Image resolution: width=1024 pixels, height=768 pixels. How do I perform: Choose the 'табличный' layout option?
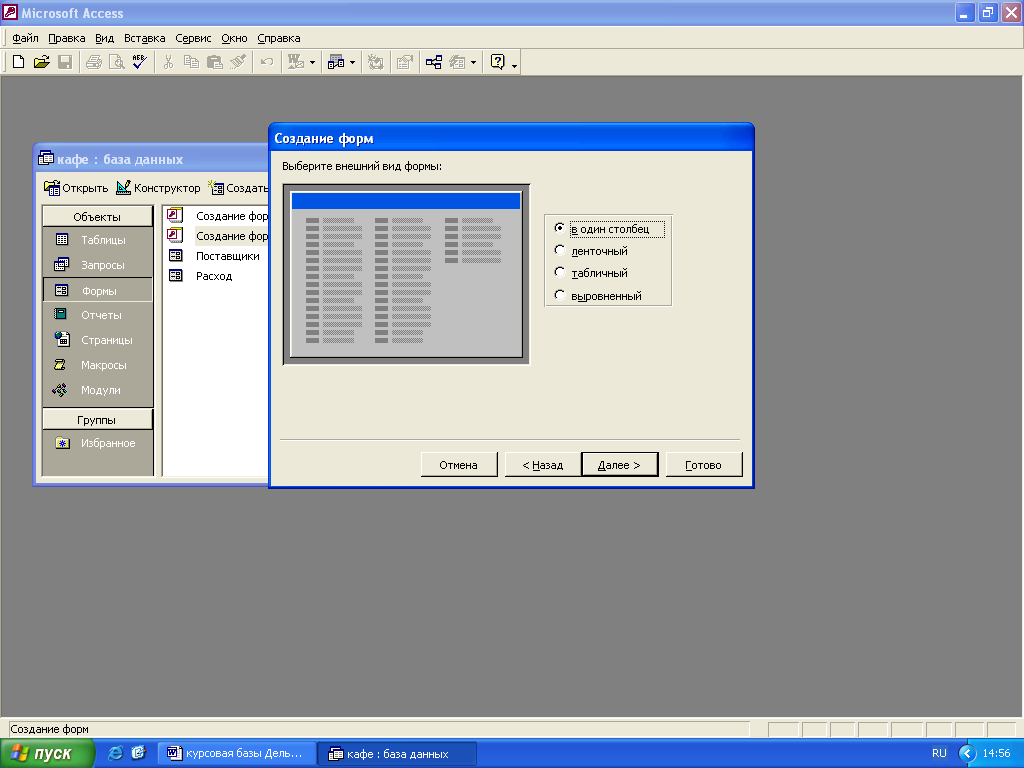coord(560,273)
